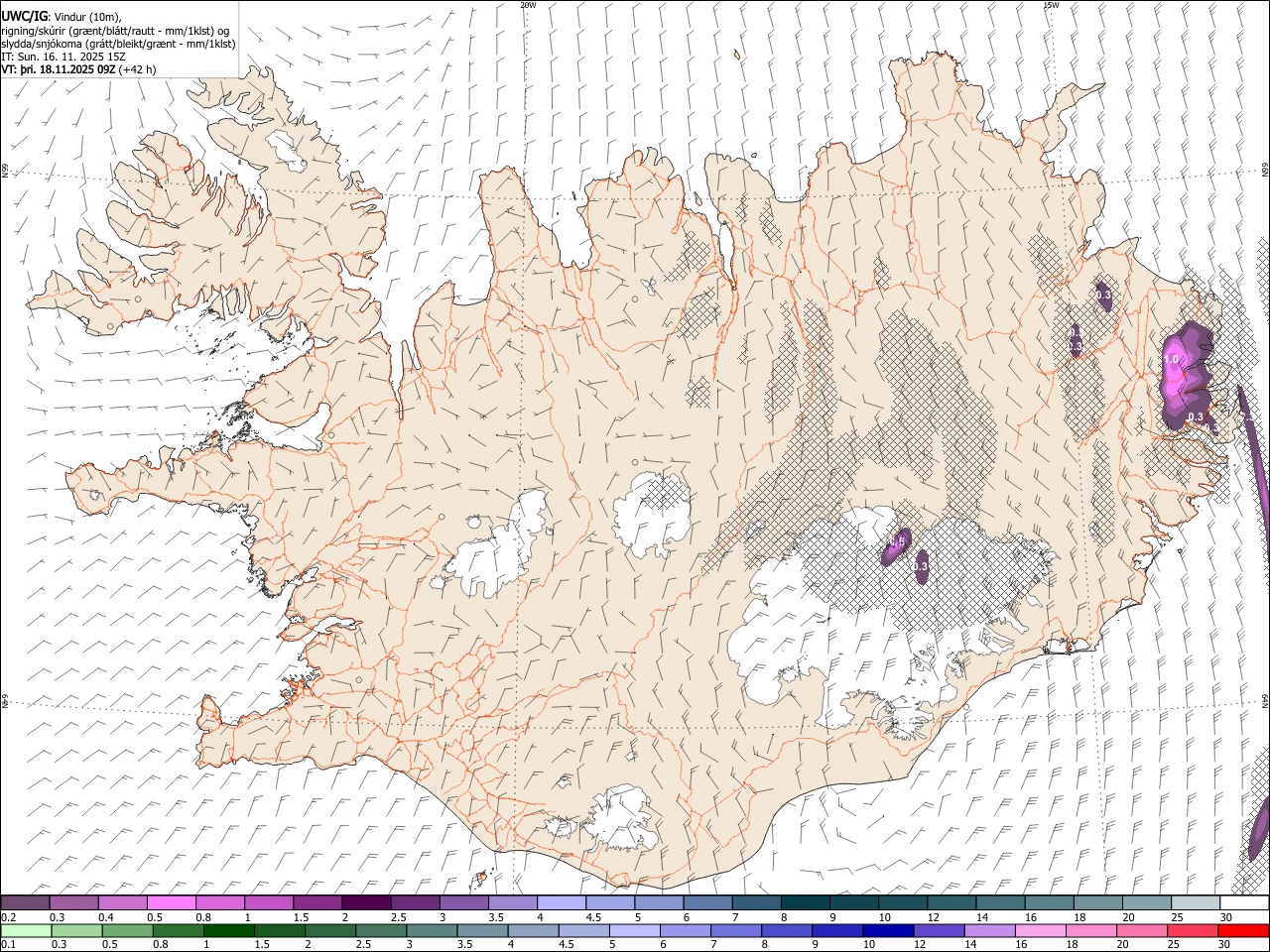Select the 0.5 green swatch on the rain scale
Image resolution: width=1270 pixels, height=952 pixels.
tap(128, 930)
